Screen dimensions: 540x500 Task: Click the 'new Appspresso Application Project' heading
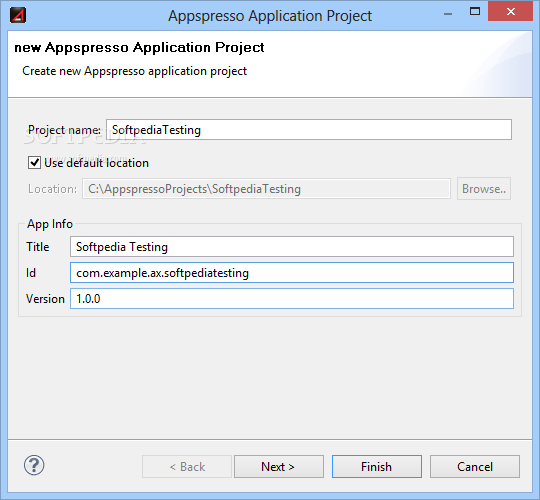[x=139, y=48]
